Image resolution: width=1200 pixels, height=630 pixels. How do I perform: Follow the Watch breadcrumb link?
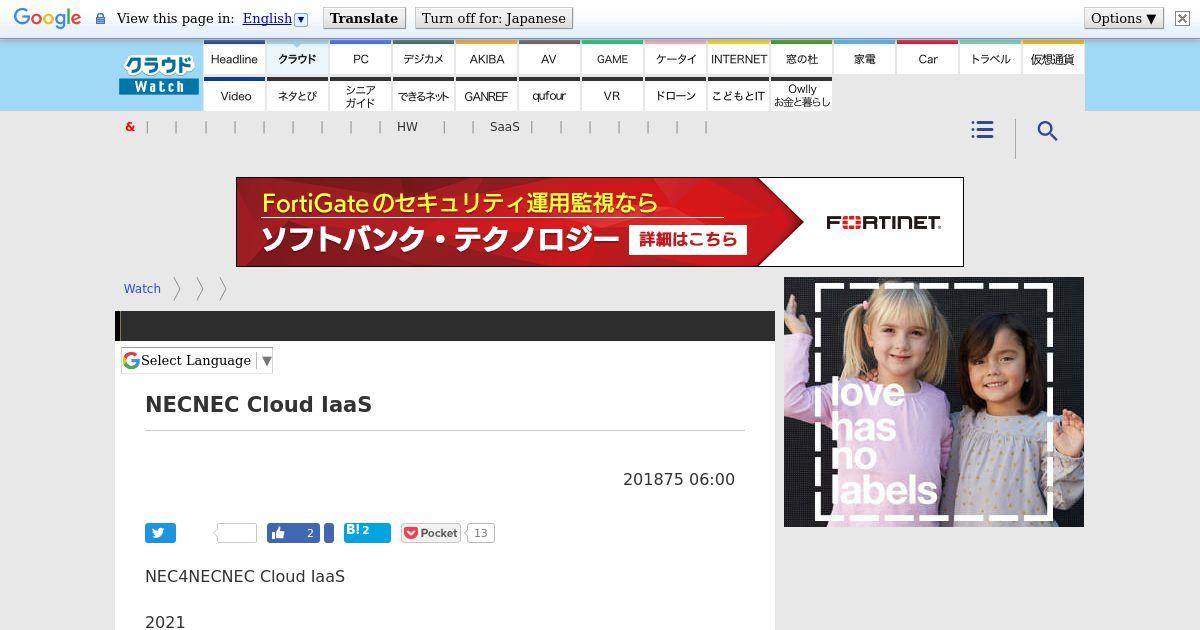[x=142, y=288]
